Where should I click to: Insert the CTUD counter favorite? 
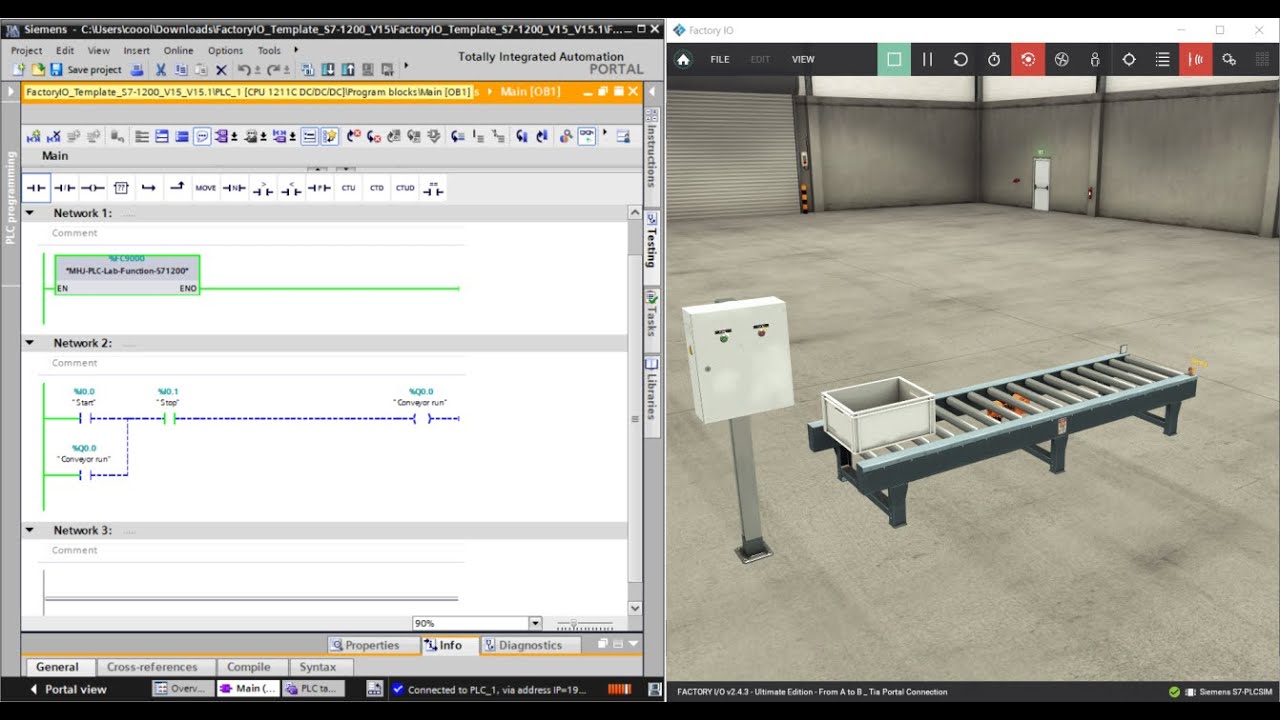click(x=405, y=187)
